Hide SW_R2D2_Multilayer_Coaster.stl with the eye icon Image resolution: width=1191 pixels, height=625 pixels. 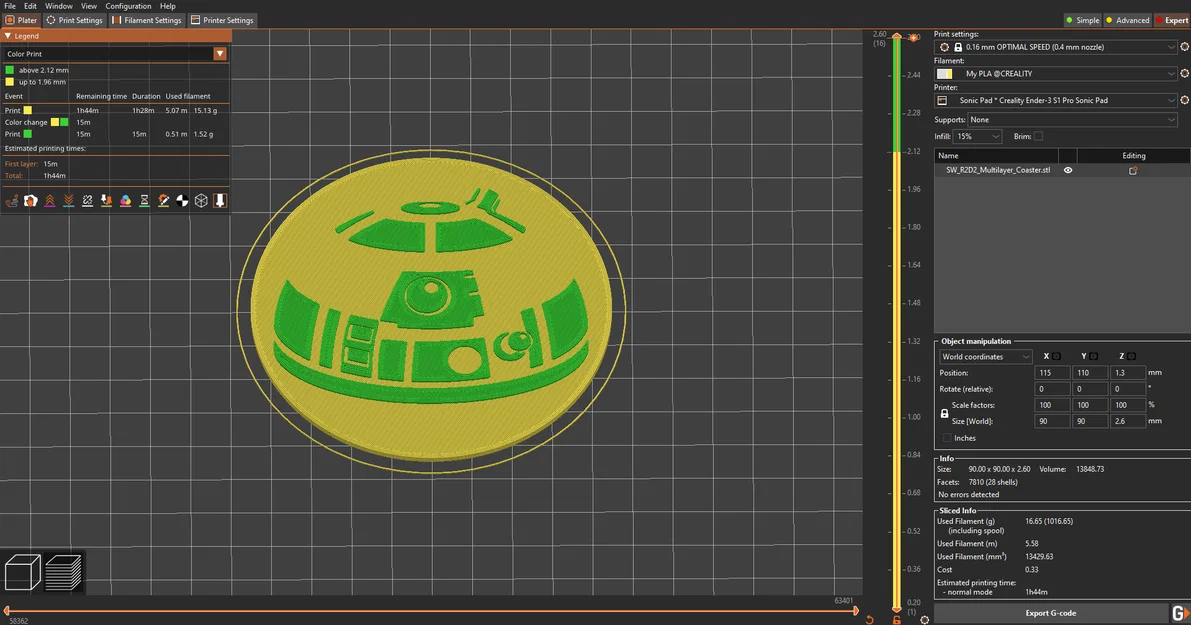[x=1068, y=170]
